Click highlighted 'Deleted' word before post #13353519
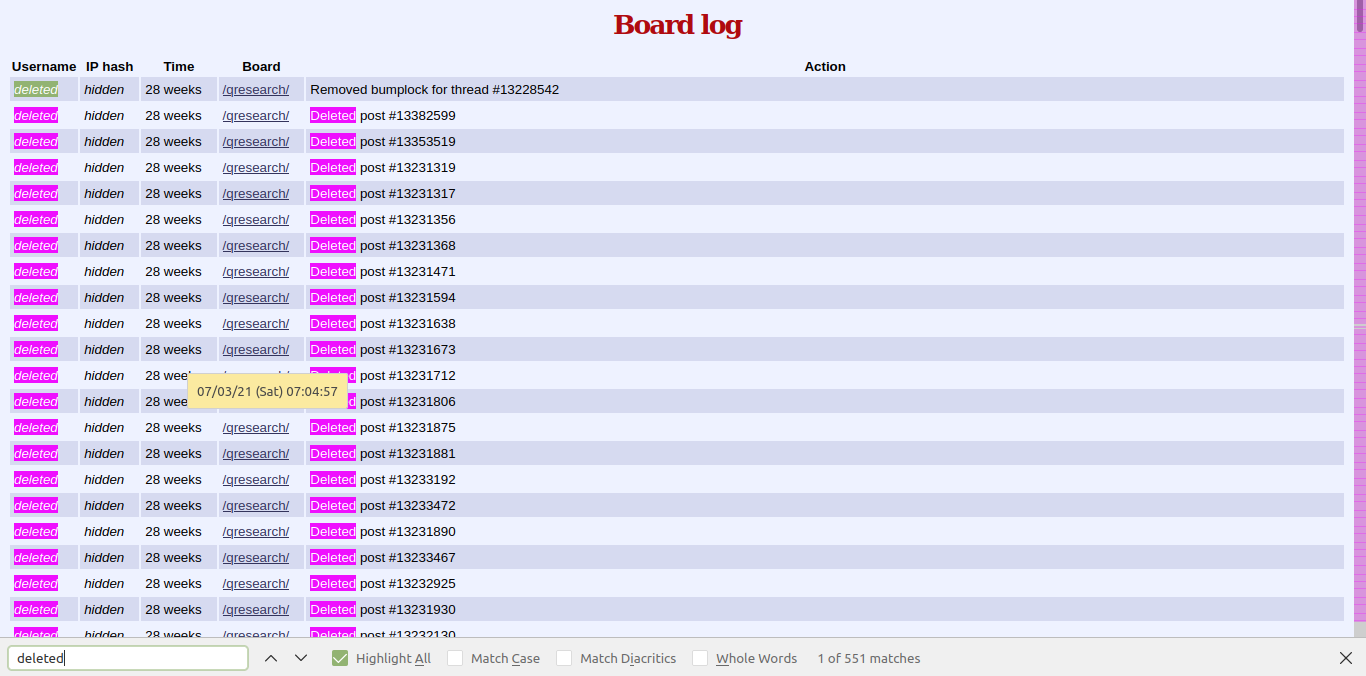Screen dimensions: 1366x676 333,142
